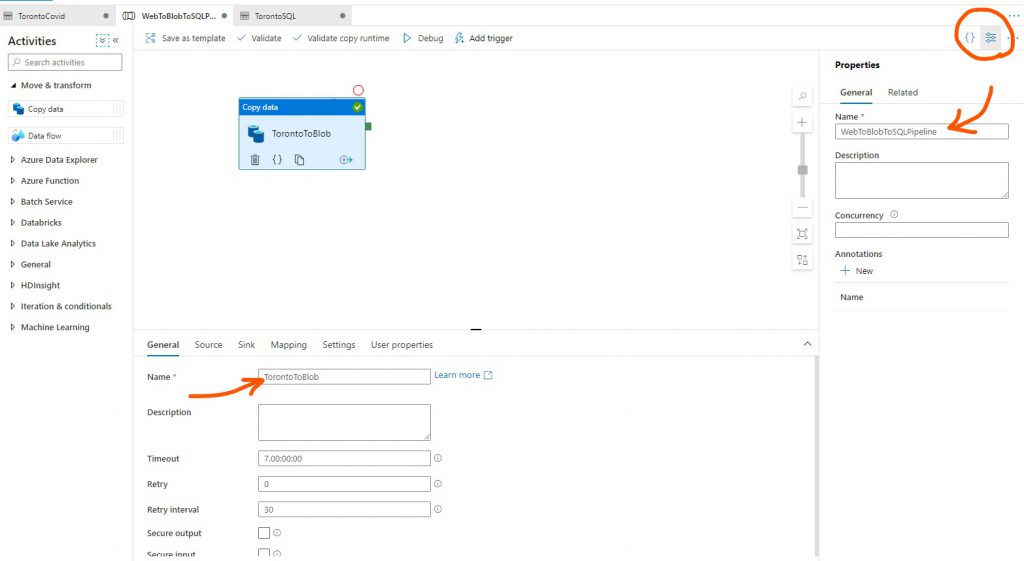1024x561 pixels.
Task: View activity JSON code with braces icon
Action: [x=277, y=159]
